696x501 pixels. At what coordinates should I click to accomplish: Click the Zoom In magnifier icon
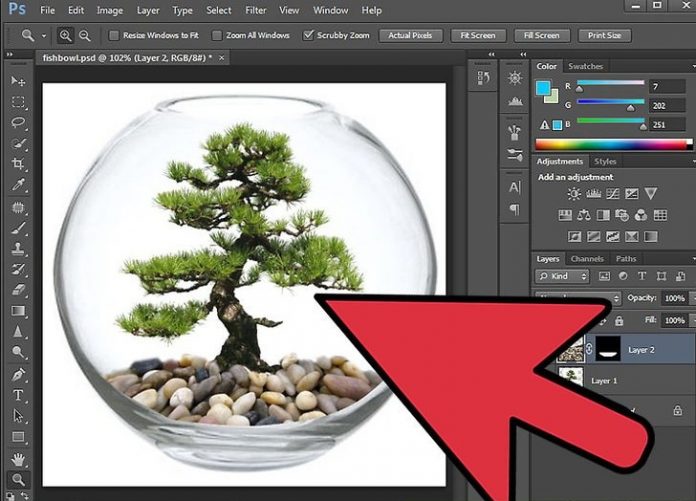[66, 35]
